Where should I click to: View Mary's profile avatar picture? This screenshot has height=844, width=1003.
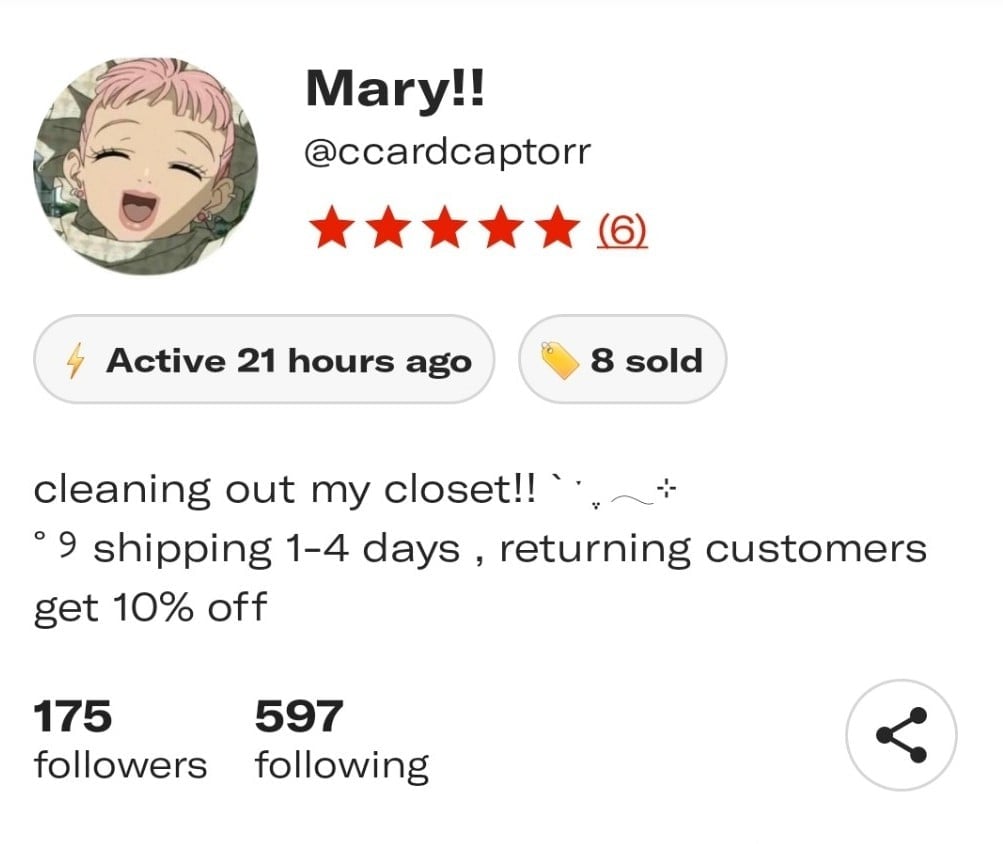146,166
